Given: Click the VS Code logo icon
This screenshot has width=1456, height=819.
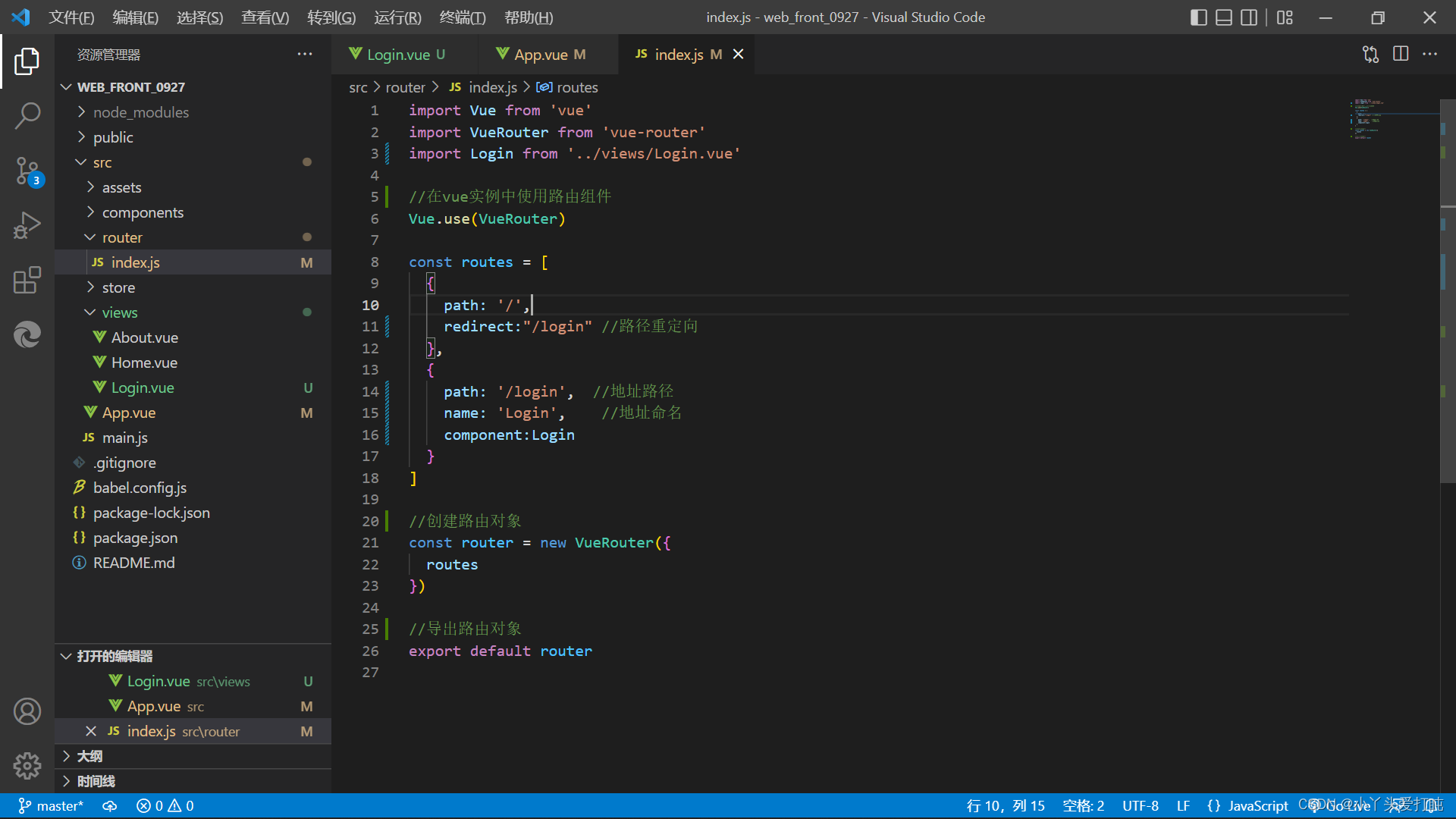Looking at the screenshot, I should point(21,17).
